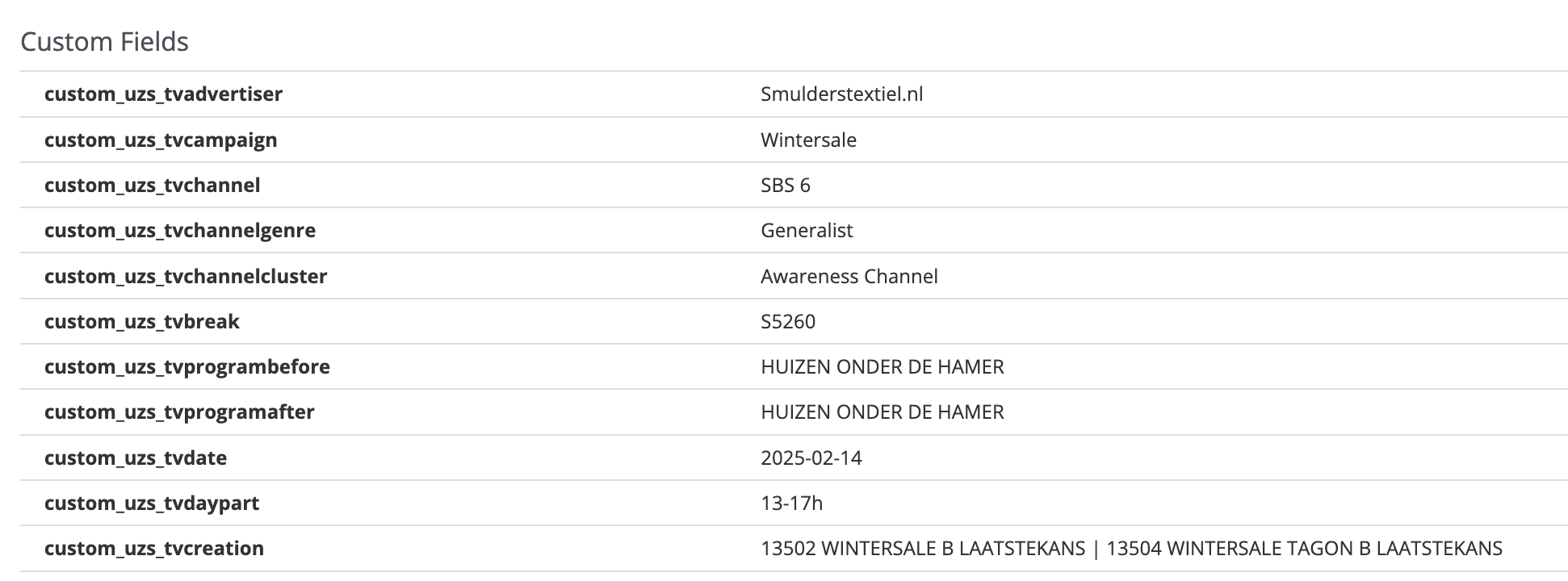The height and width of the screenshot is (581, 1568).
Task: Select the S5260 break value
Action: [787, 322]
